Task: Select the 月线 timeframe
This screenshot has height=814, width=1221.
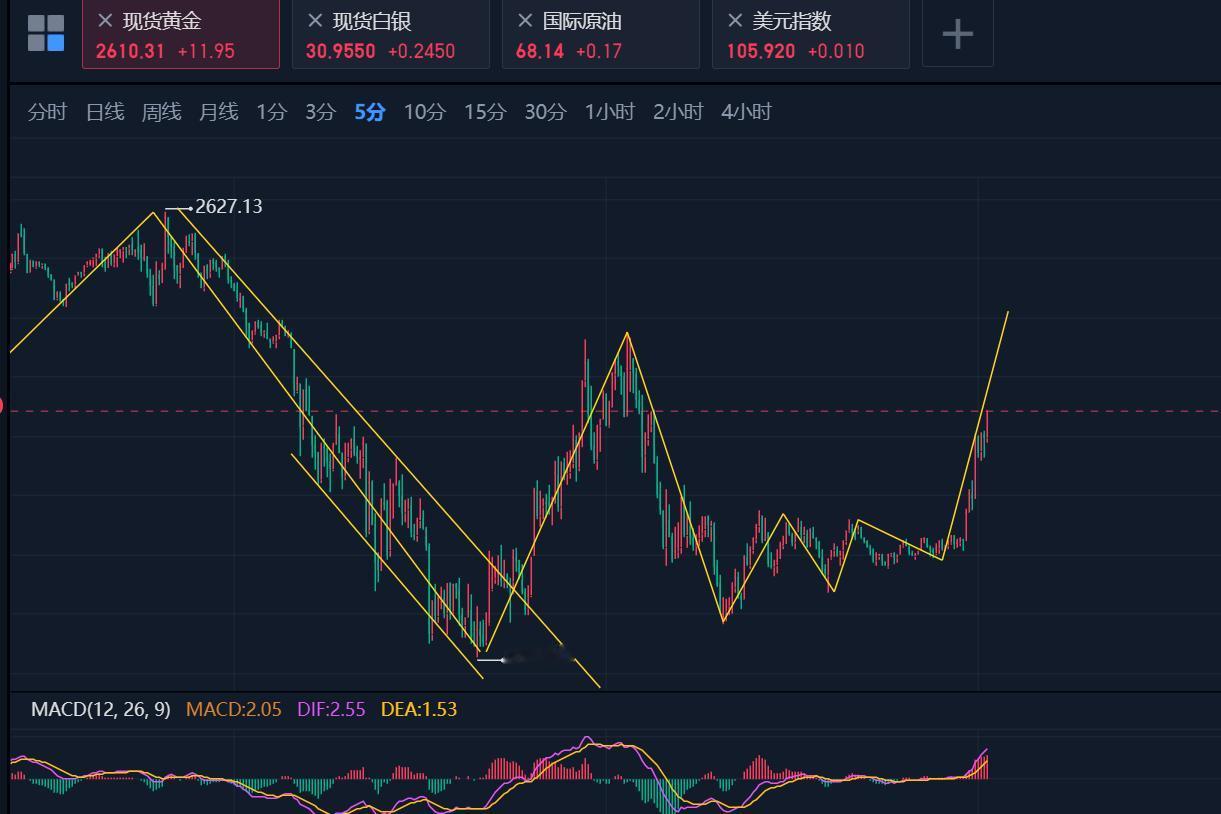Action: [x=218, y=112]
